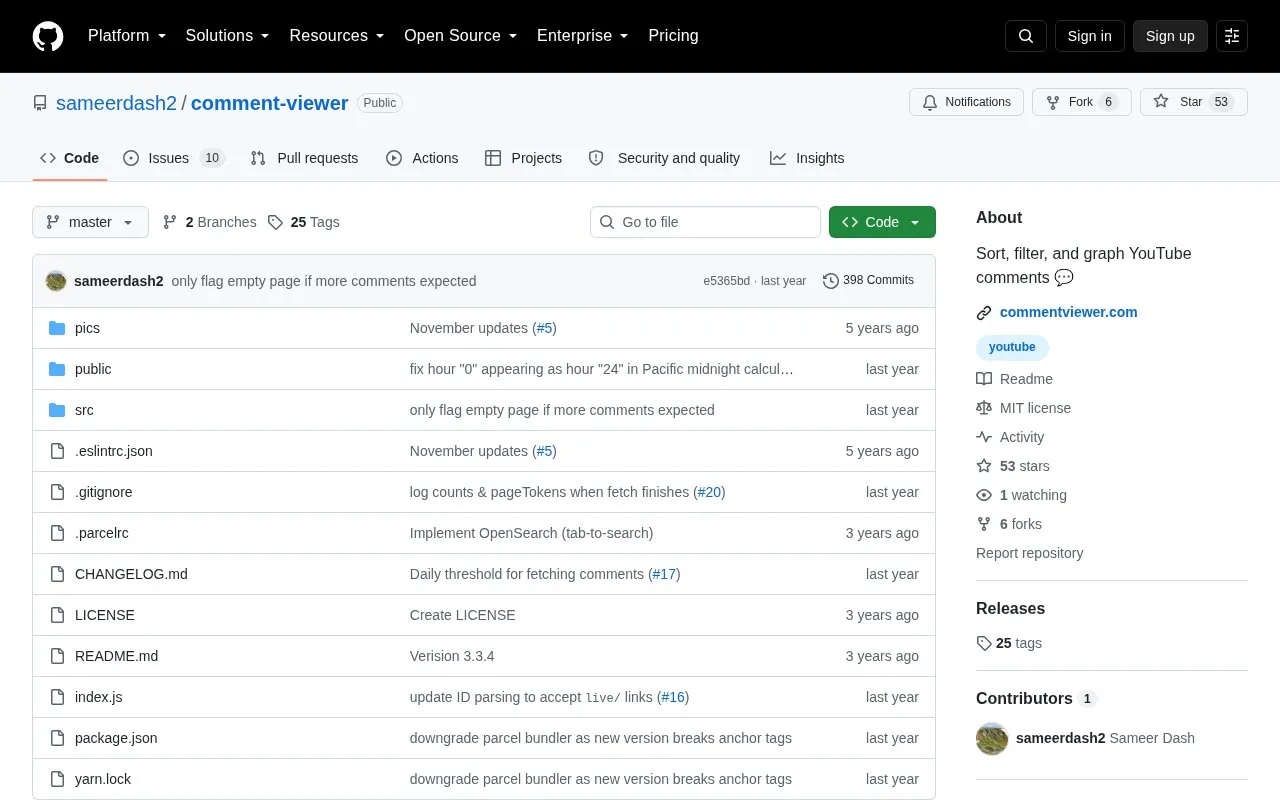Click the MIT license scale icon
Image resolution: width=1280 pixels, height=800 pixels.
tap(984, 408)
